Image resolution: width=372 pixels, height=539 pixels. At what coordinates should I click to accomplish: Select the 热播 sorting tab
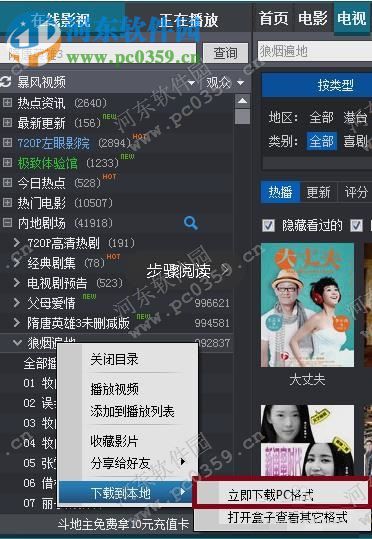pyautogui.click(x=280, y=192)
